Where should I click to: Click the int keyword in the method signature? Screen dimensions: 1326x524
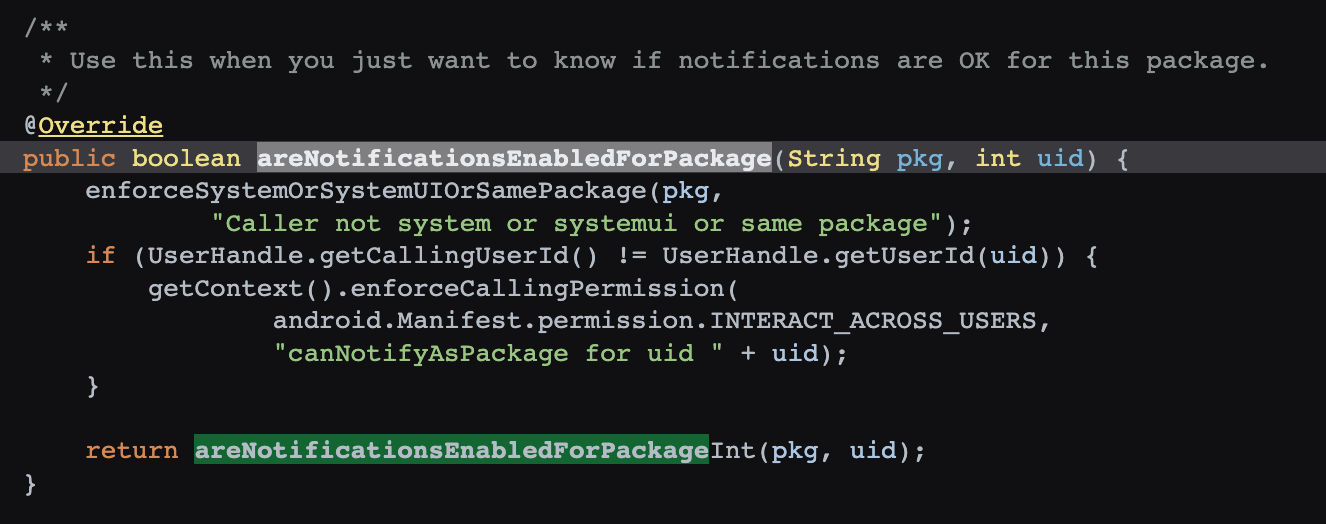pyautogui.click(x=997, y=158)
